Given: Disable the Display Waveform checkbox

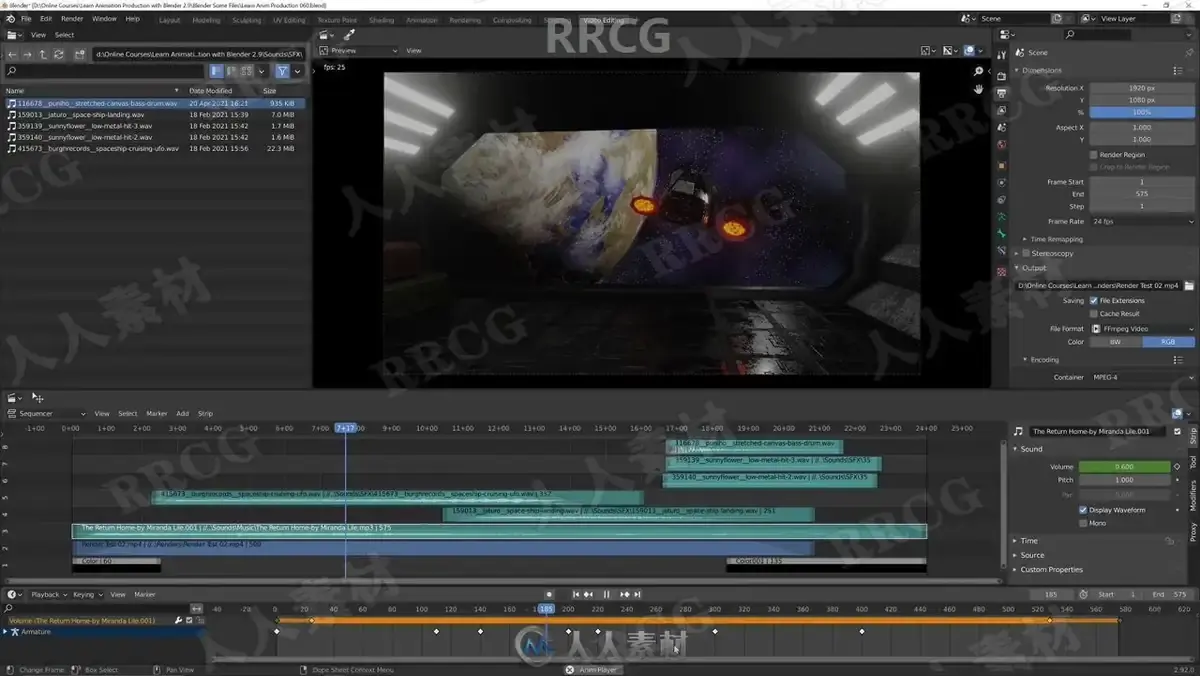Looking at the screenshot, I should pos(1083,510).
